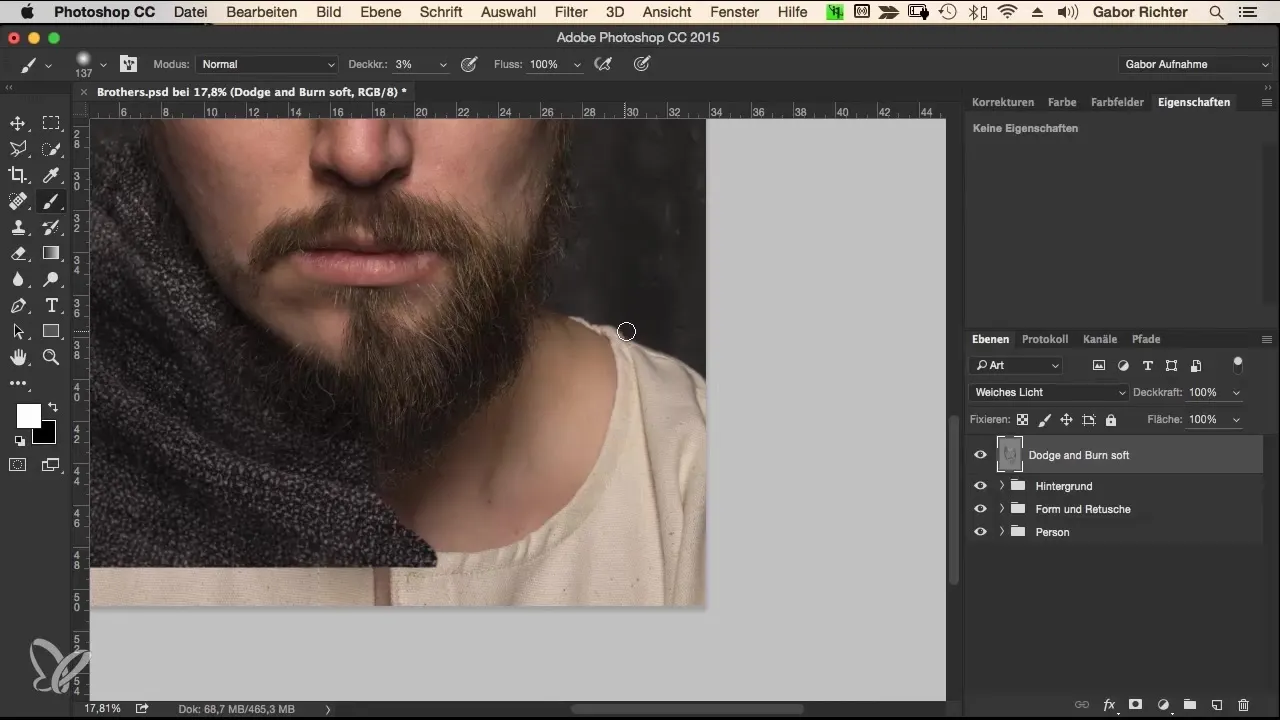This screenshot has width=1280, height=720.
Task: Hide the Dodge and Burn soft layer
Action: pyautogui.click(x=980, y=455)
